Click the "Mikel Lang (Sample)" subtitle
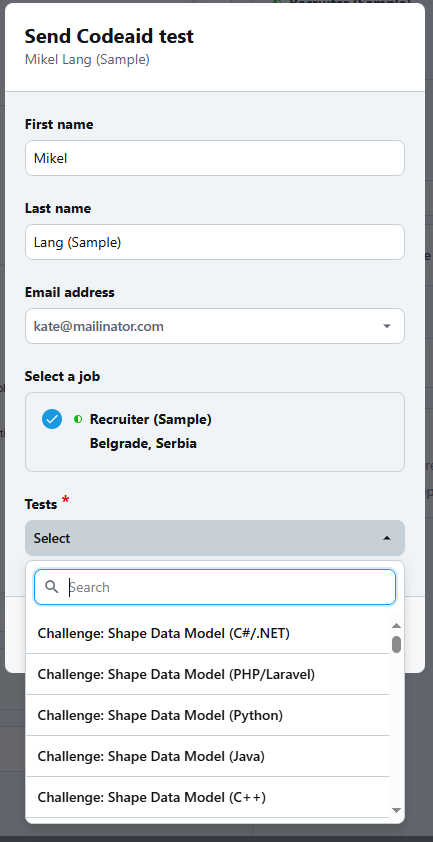The height and width of the screenshot is (842, 433). 87,59
